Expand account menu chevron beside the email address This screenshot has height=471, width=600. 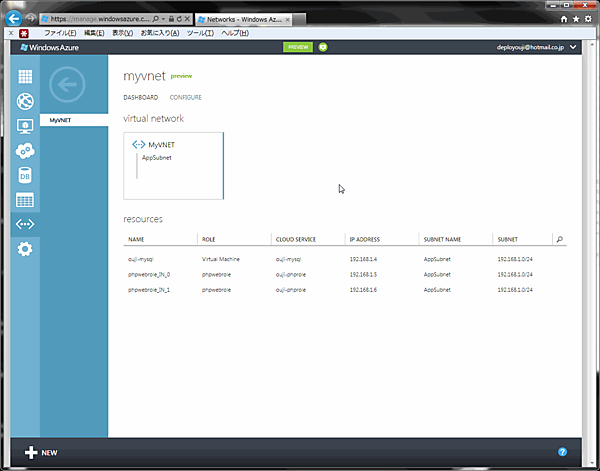click(x=572, y=46)
